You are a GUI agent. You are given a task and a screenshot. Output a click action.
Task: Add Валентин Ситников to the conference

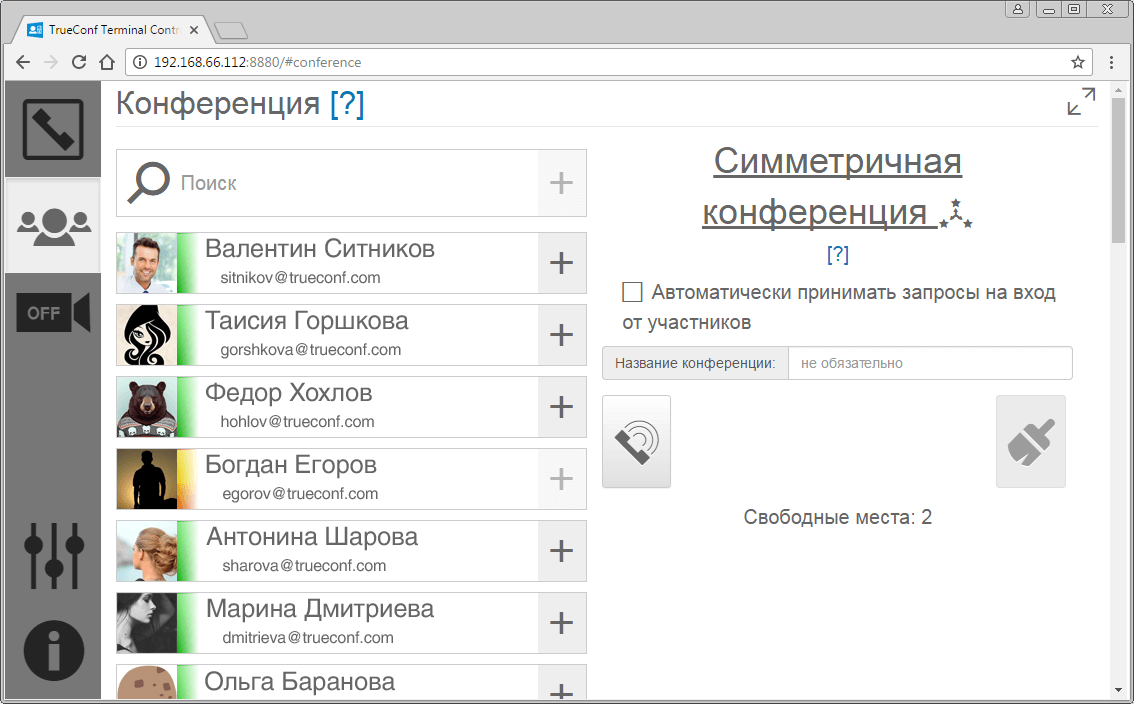tap(562, 263)
